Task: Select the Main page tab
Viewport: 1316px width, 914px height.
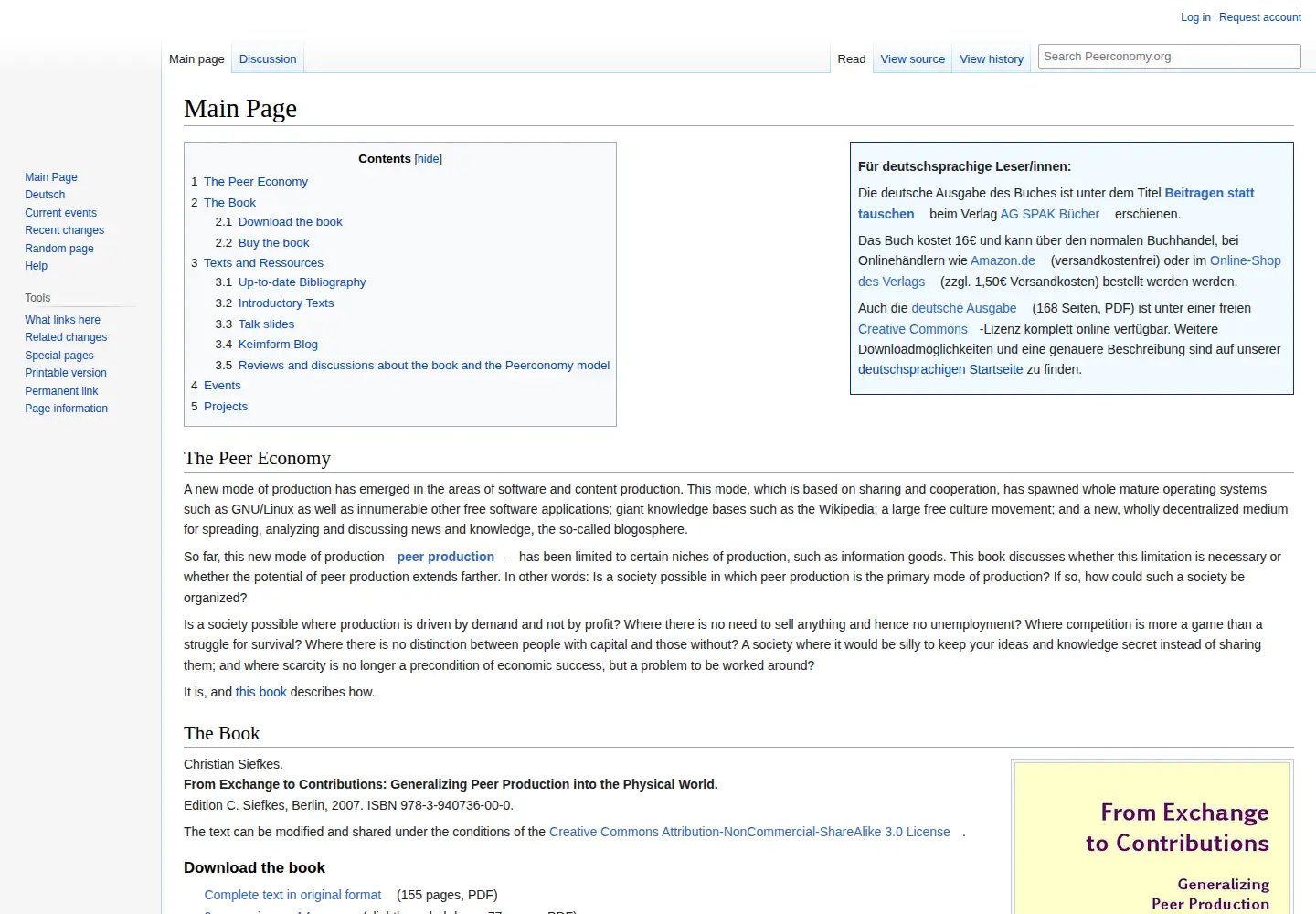Action: click(x=196, y=58)
